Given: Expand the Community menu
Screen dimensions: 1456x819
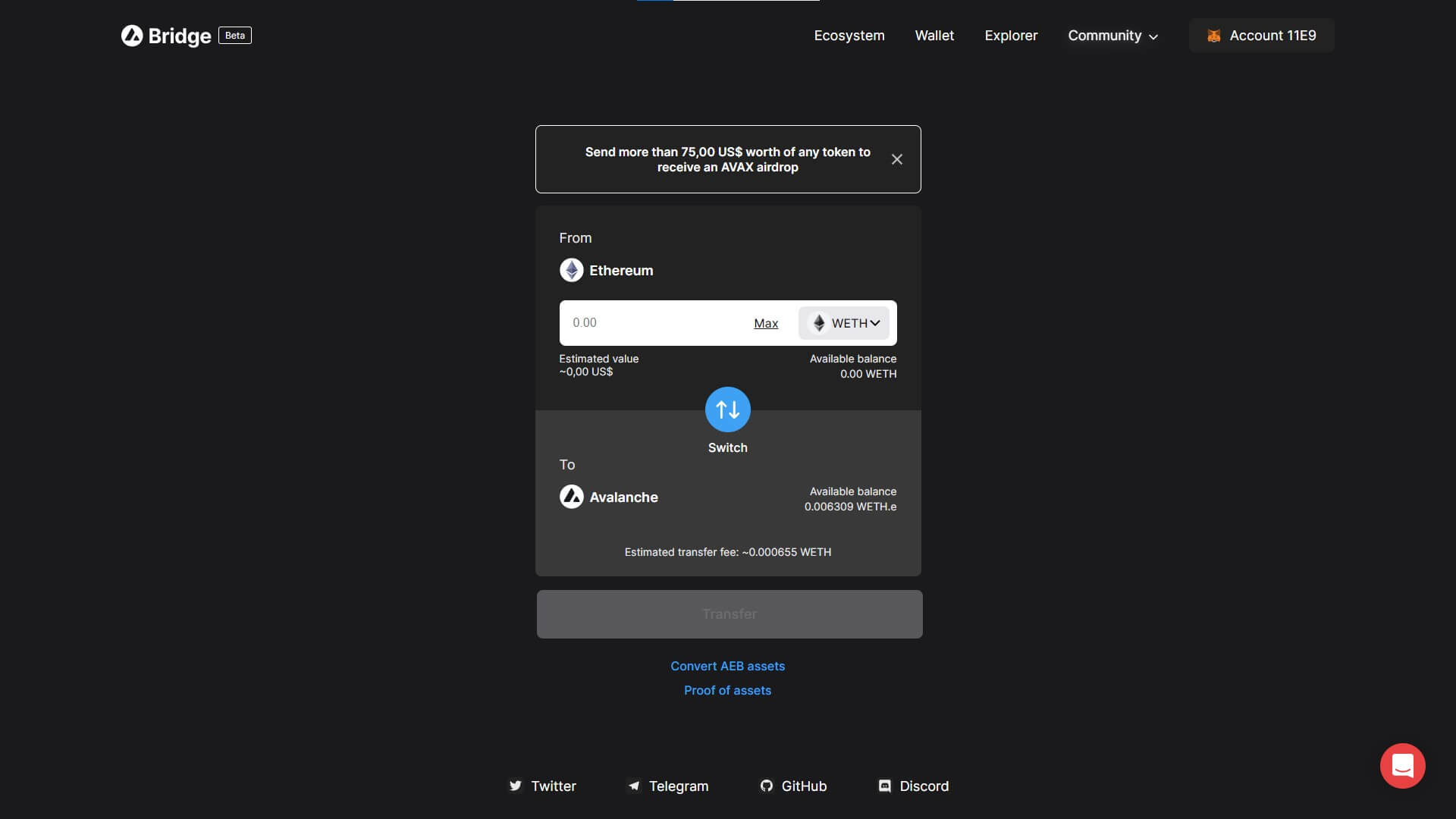Looking at the screenshot, I should [1112, 36].
